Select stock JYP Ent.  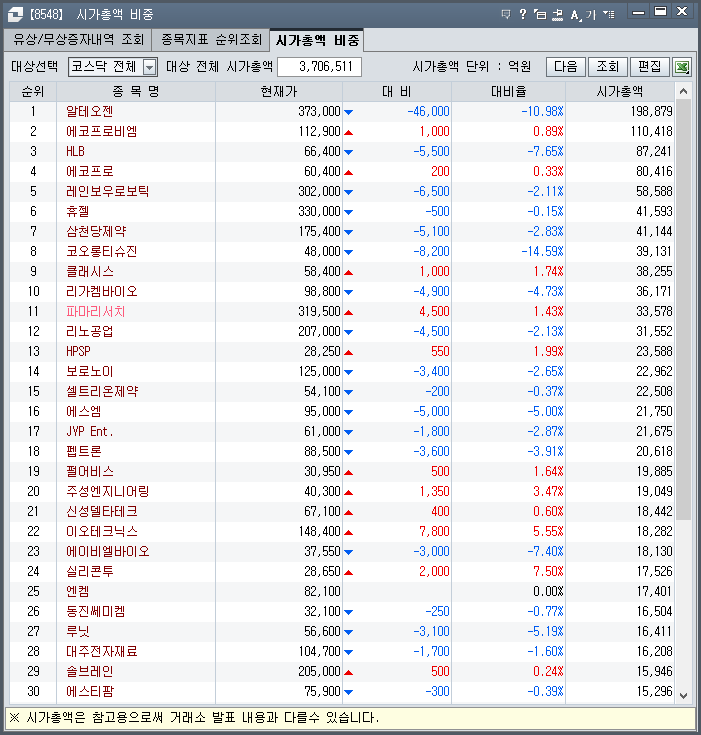pos(90,432)
